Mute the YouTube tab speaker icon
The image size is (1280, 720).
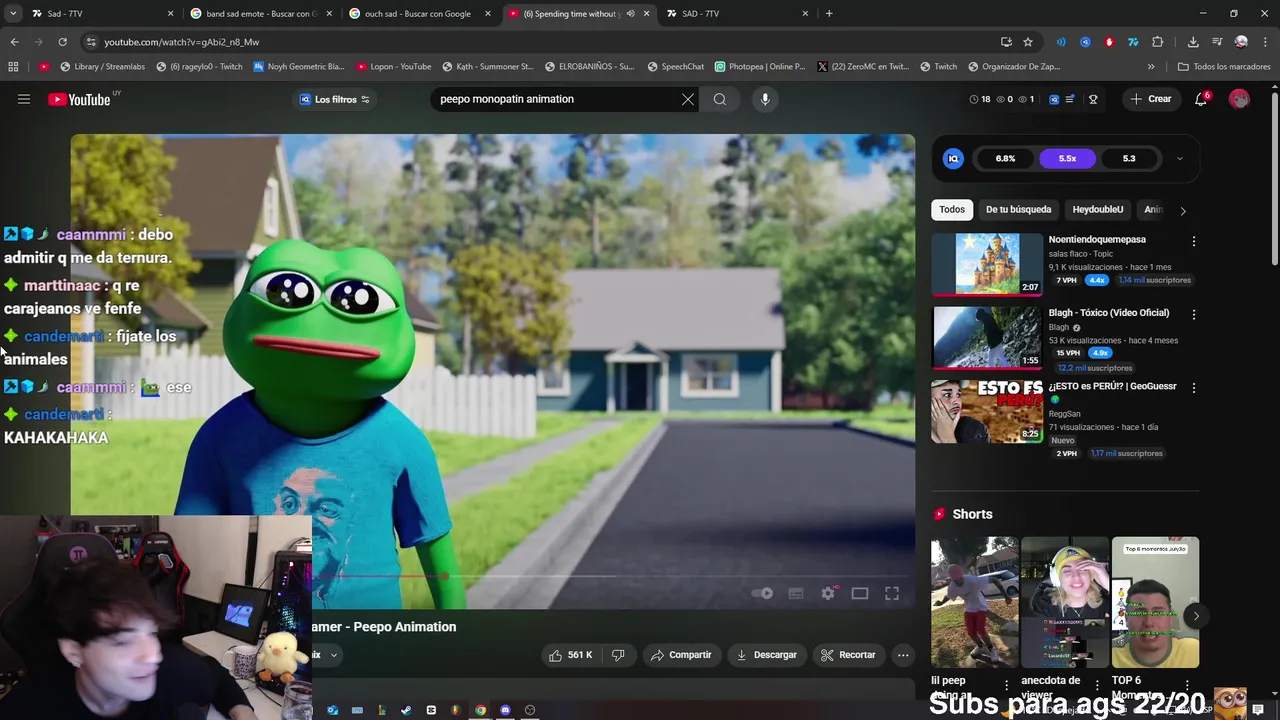click(630, 14)
